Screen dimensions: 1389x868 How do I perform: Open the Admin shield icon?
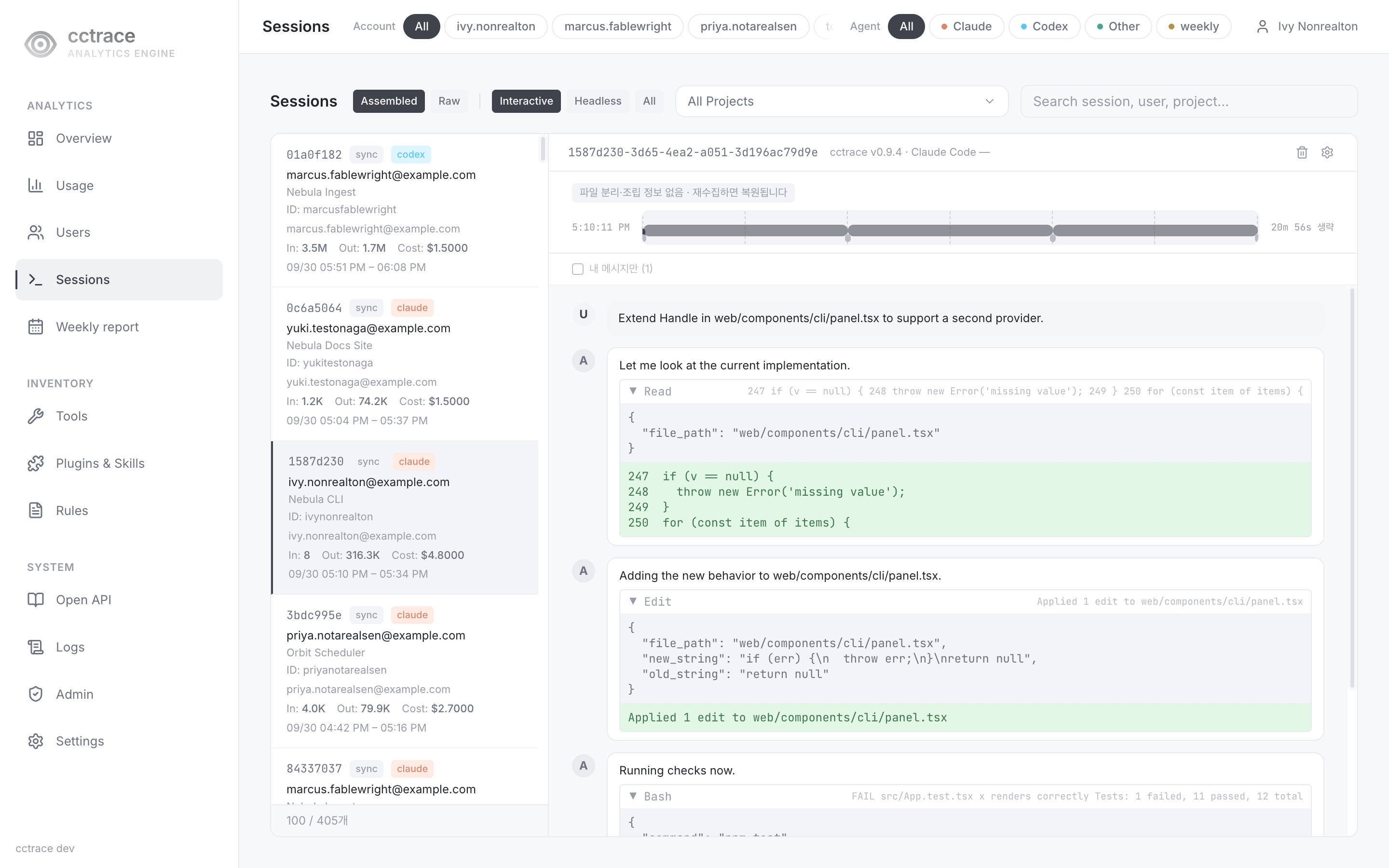[x=36, y=694]
